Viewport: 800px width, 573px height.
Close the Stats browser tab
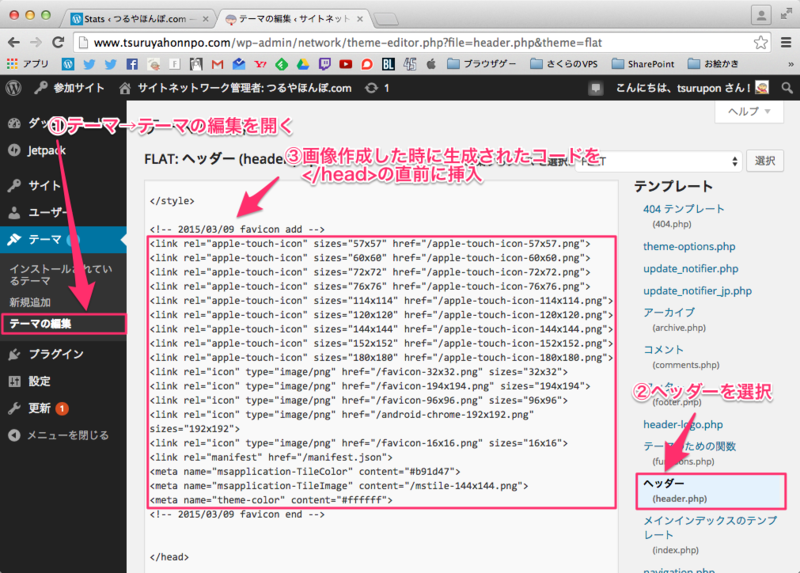(206, 19)
